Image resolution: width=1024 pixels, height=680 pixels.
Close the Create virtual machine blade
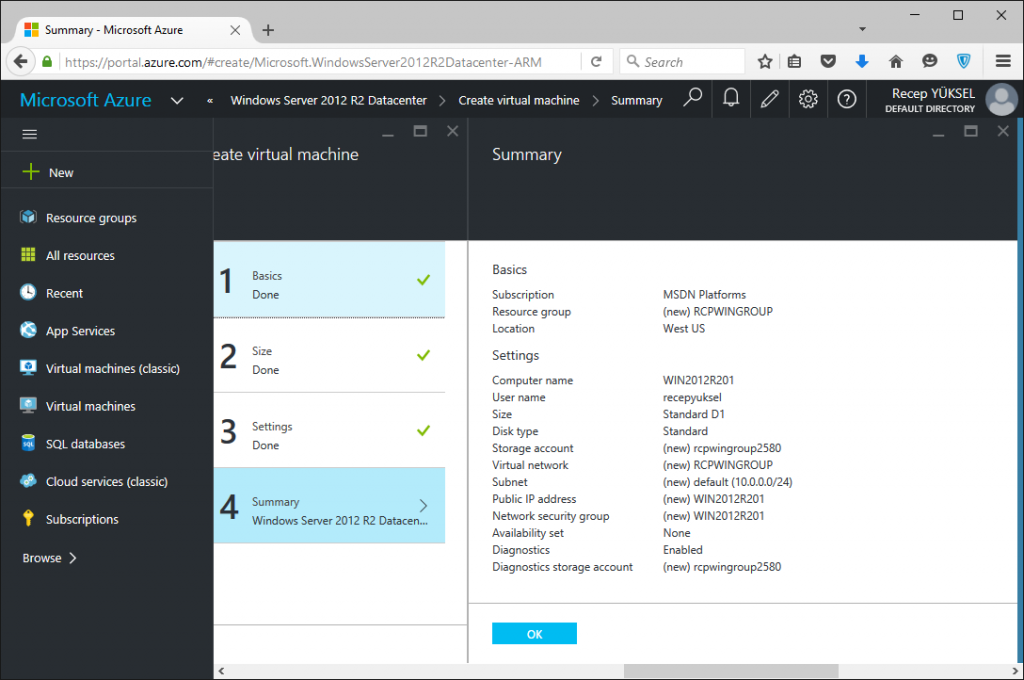[x=452, y=131]
